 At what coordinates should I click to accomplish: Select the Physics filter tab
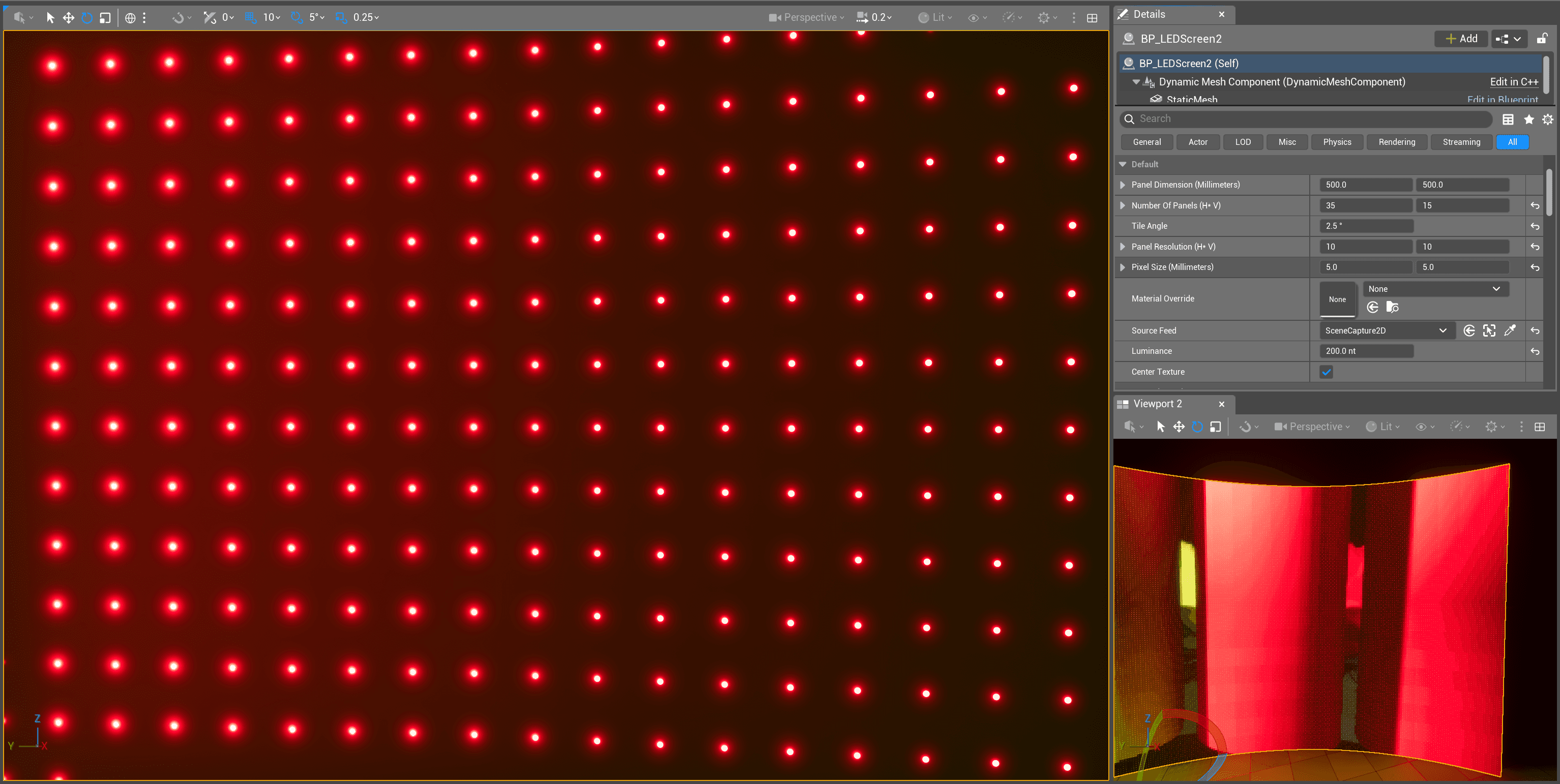point(1337,142)
